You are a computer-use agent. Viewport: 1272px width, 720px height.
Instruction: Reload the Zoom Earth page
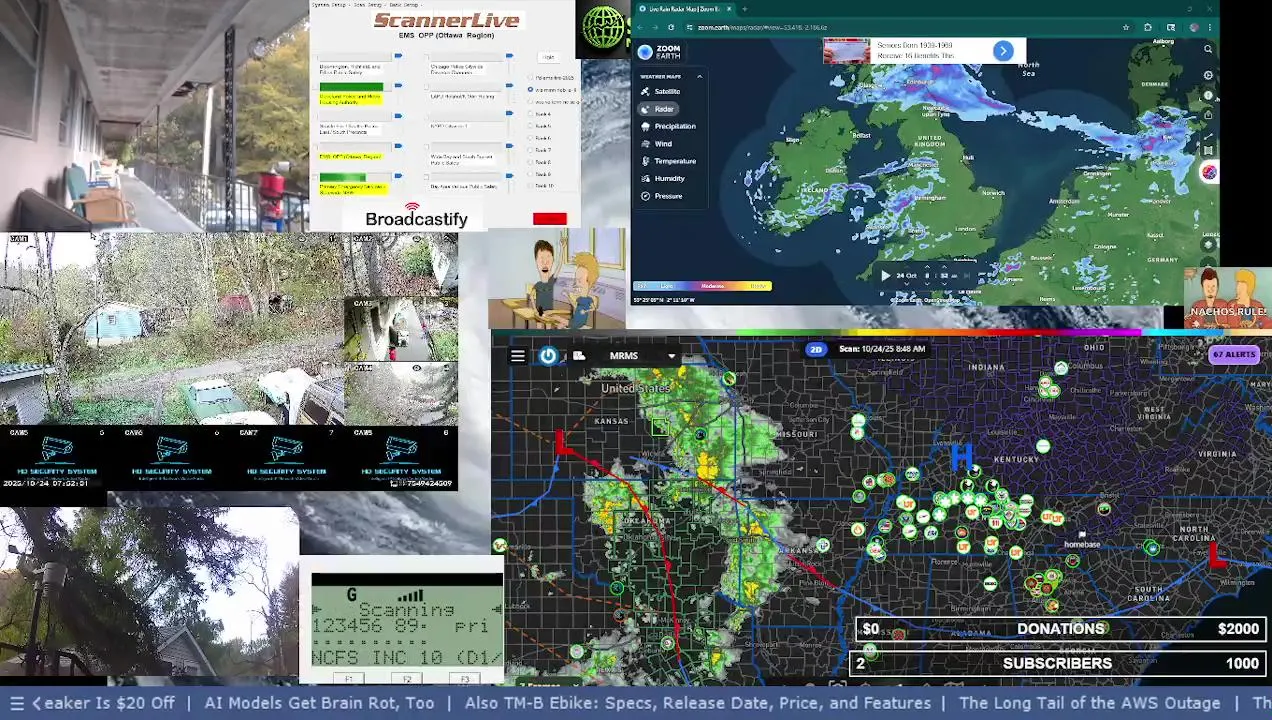[x=670, y=27]
